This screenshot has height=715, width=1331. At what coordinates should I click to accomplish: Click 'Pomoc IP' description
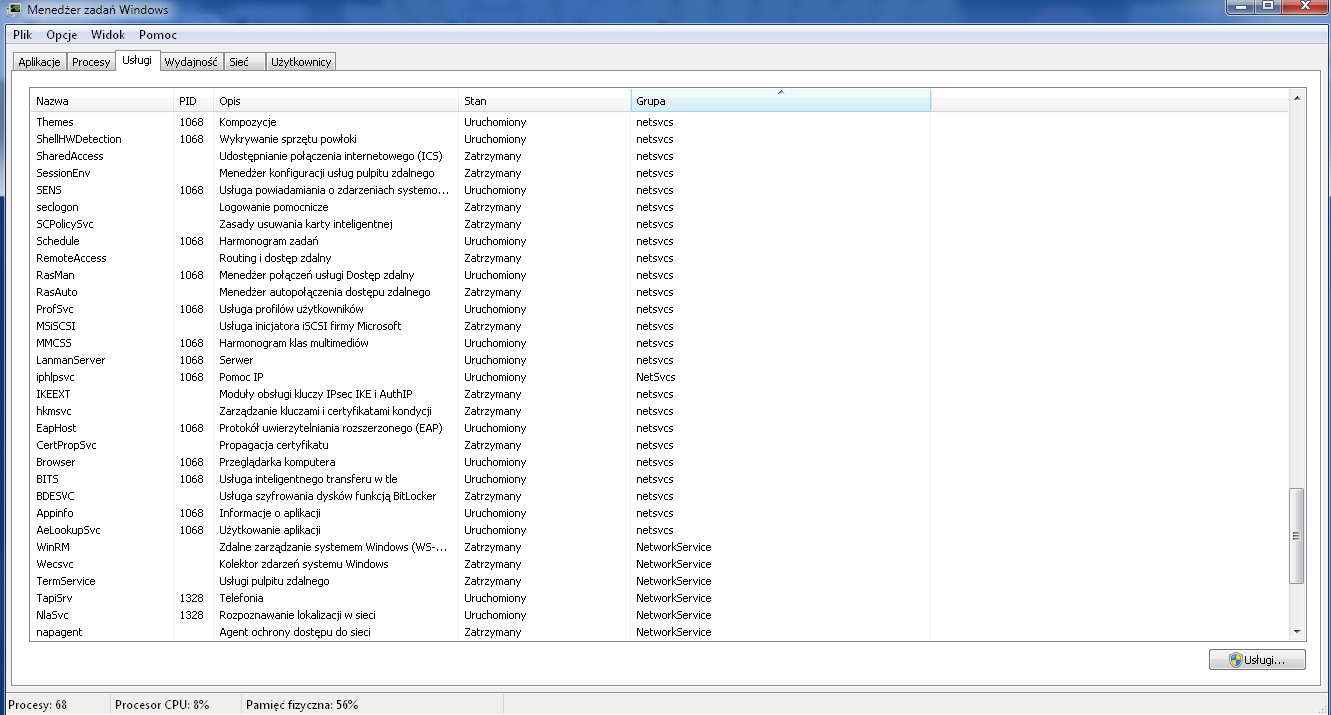click(x=241, y=377)
